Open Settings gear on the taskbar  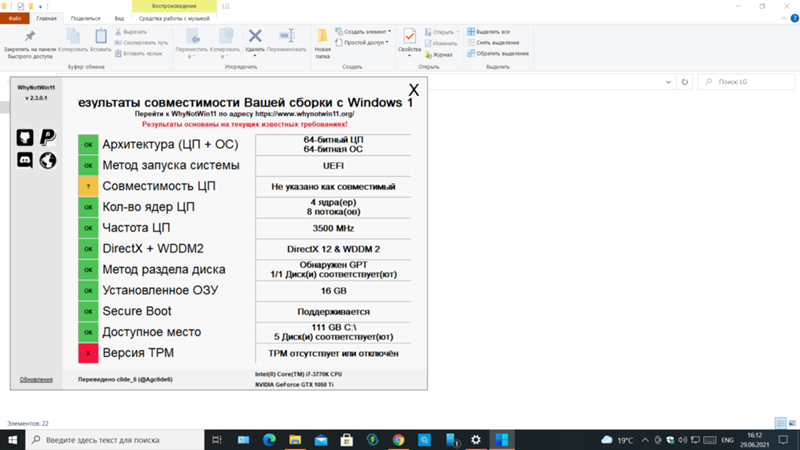coord(476,440)
